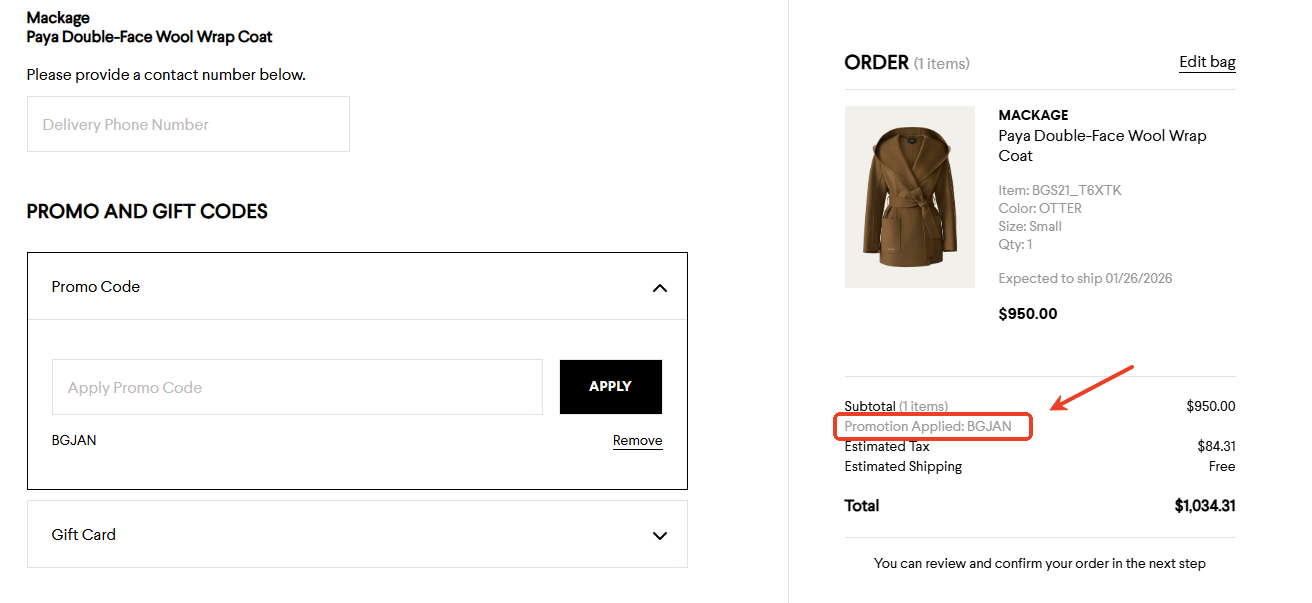Click the coat product thumbnail image
The image size is (1312, 603).
tap(909, 197)
